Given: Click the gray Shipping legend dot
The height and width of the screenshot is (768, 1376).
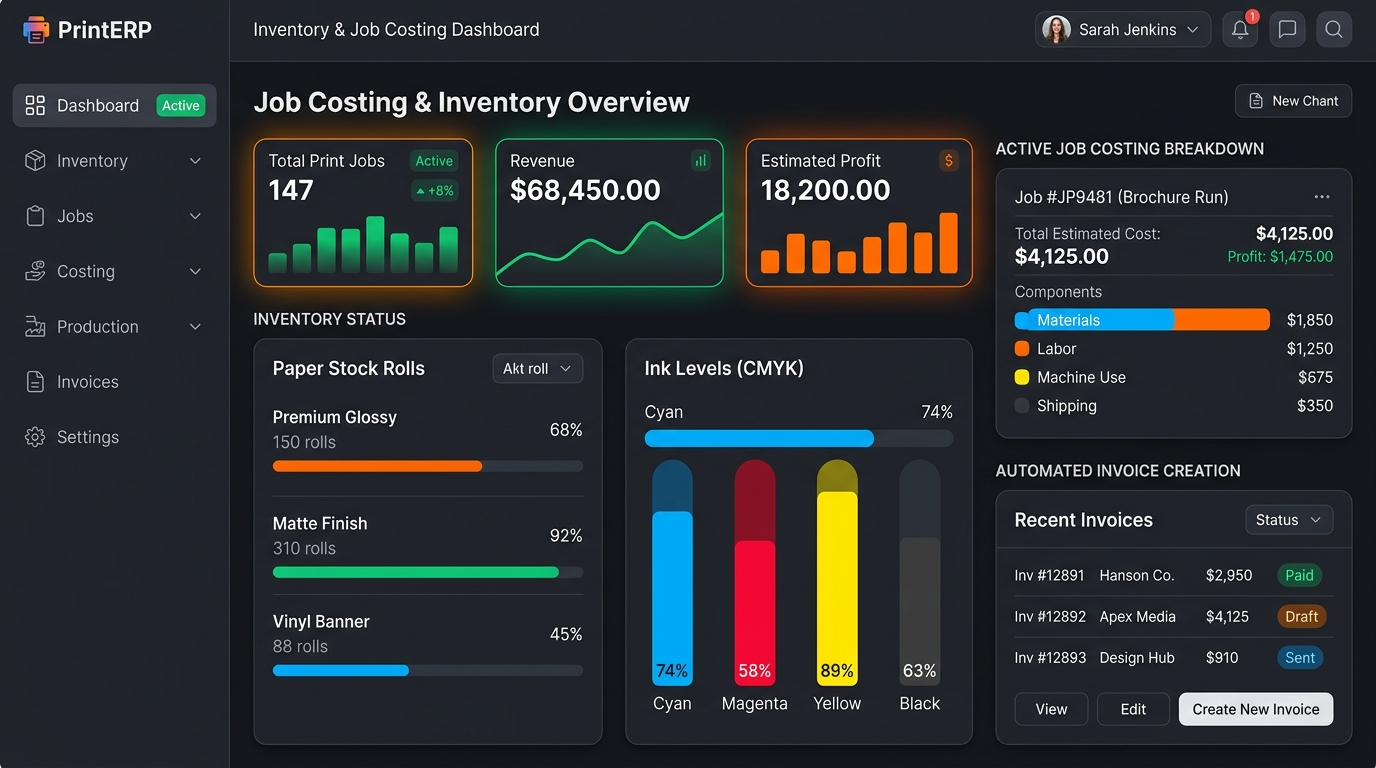Looking at the screenshot, I should (x=1022, y=406).
